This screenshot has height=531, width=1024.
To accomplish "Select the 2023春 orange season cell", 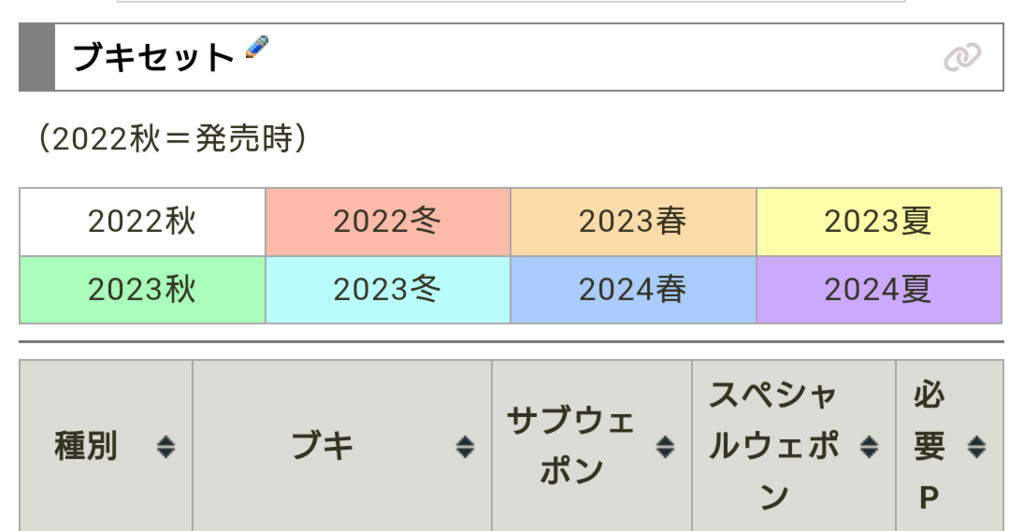I will [x=633, y=221].
